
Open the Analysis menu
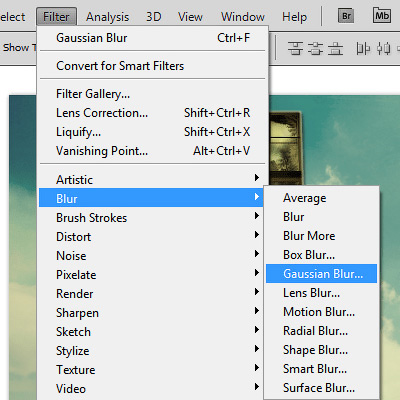point(107,17)
